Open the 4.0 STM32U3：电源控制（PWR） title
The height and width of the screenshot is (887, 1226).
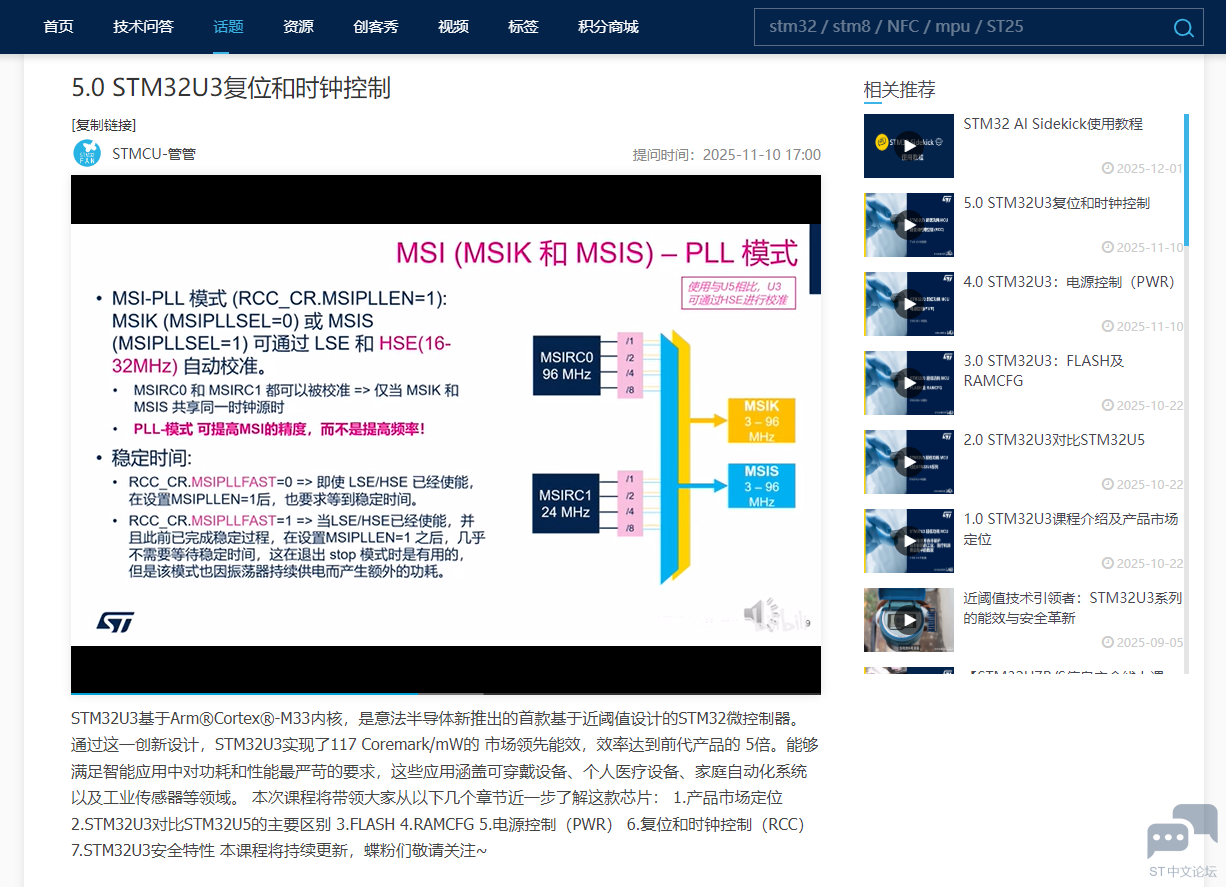point(1069,282)
